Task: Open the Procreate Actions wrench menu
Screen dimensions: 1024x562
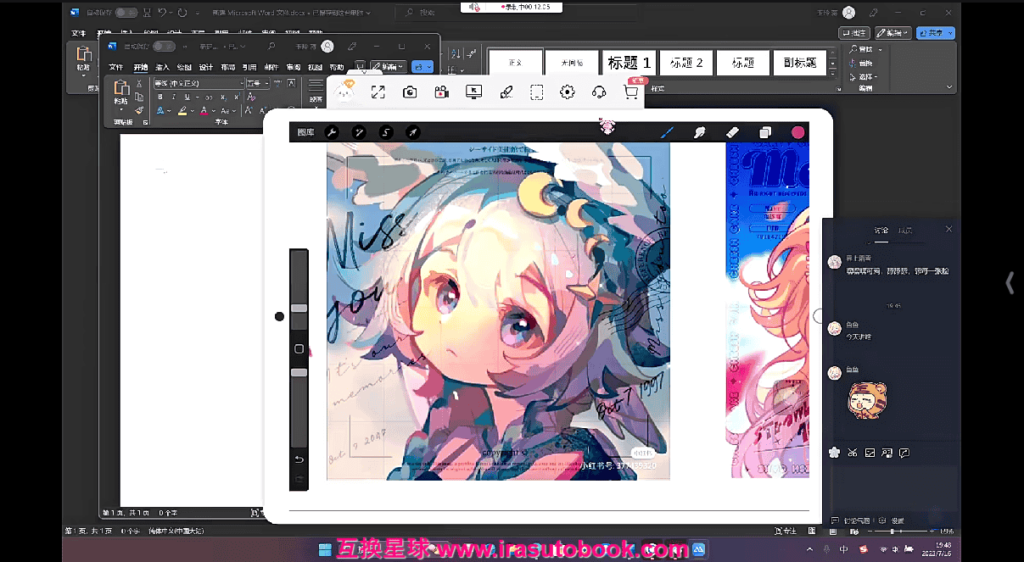Action: 332,133
